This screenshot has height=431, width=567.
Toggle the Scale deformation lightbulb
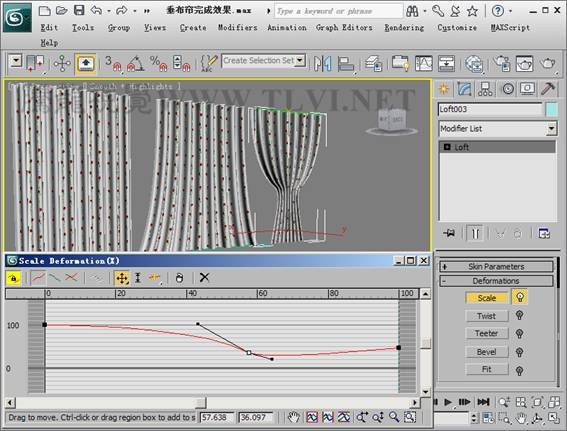(520, 298)
